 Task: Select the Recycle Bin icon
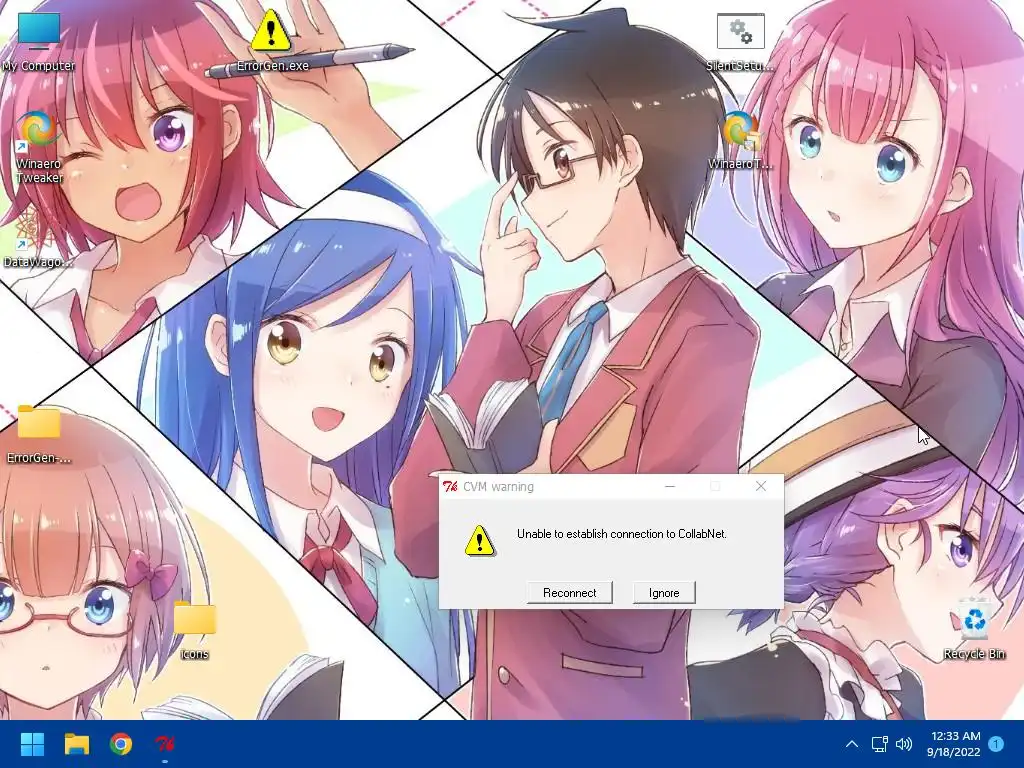click(x=974, y=630)
